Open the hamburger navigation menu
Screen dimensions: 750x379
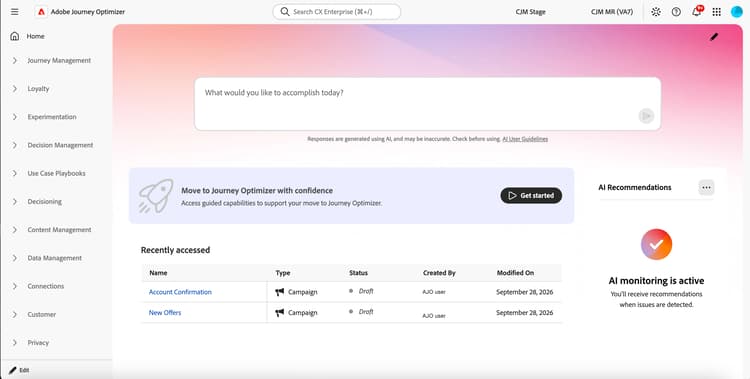pyautogui.click(x=15, y=11)
